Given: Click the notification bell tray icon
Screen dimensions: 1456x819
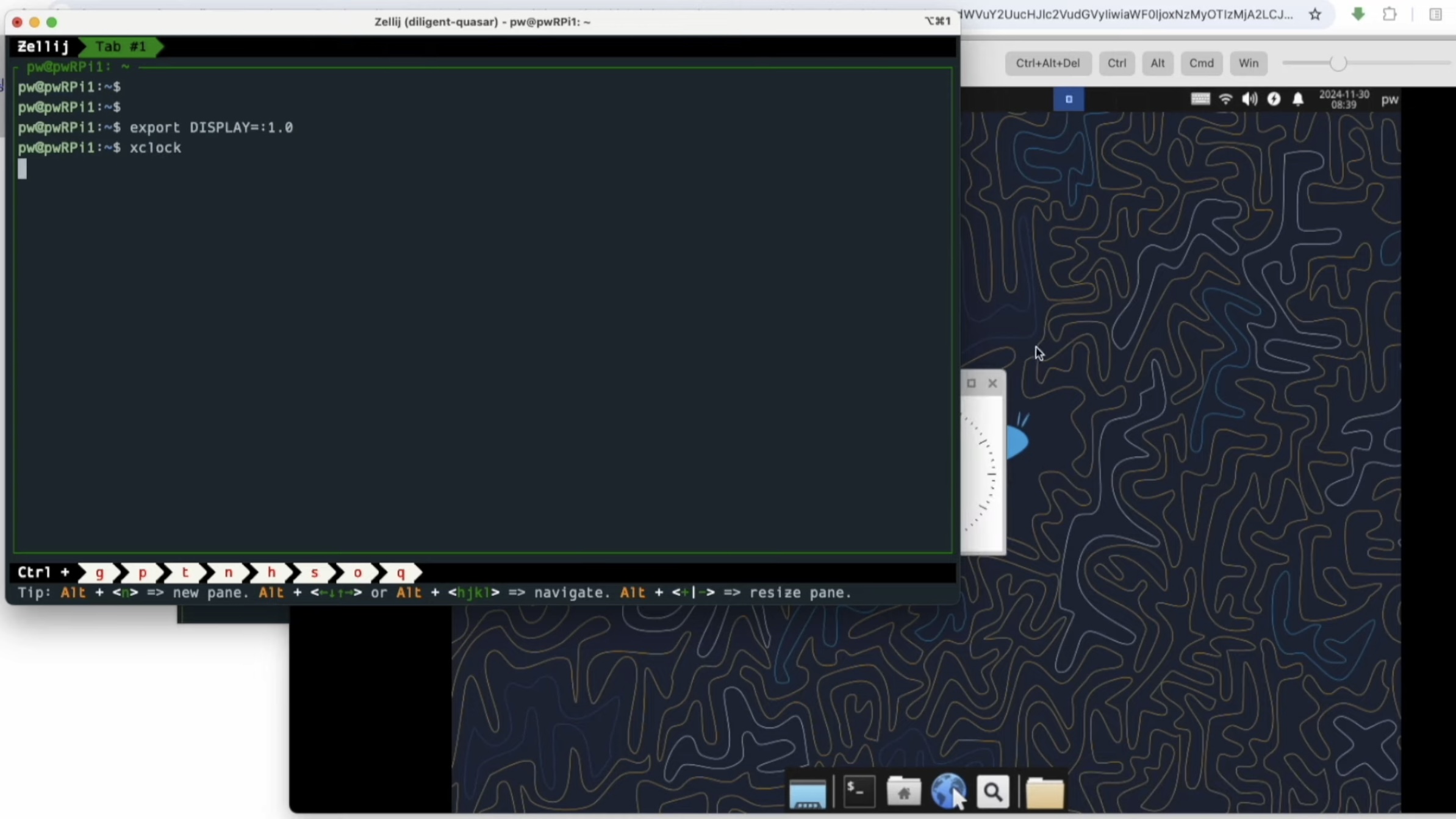Looking at the screenshot, I should point(1297,99).
